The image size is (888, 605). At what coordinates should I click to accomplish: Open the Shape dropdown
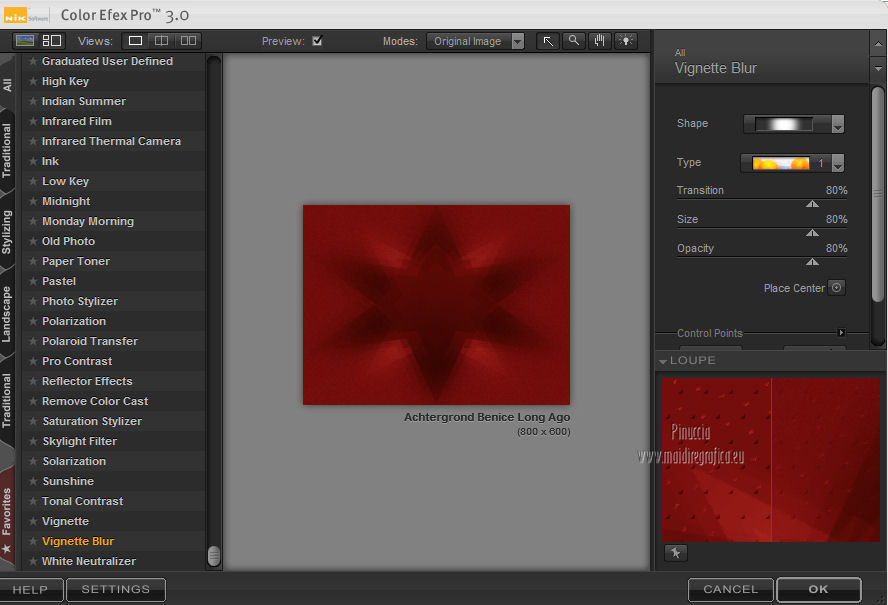pos(794,124)
